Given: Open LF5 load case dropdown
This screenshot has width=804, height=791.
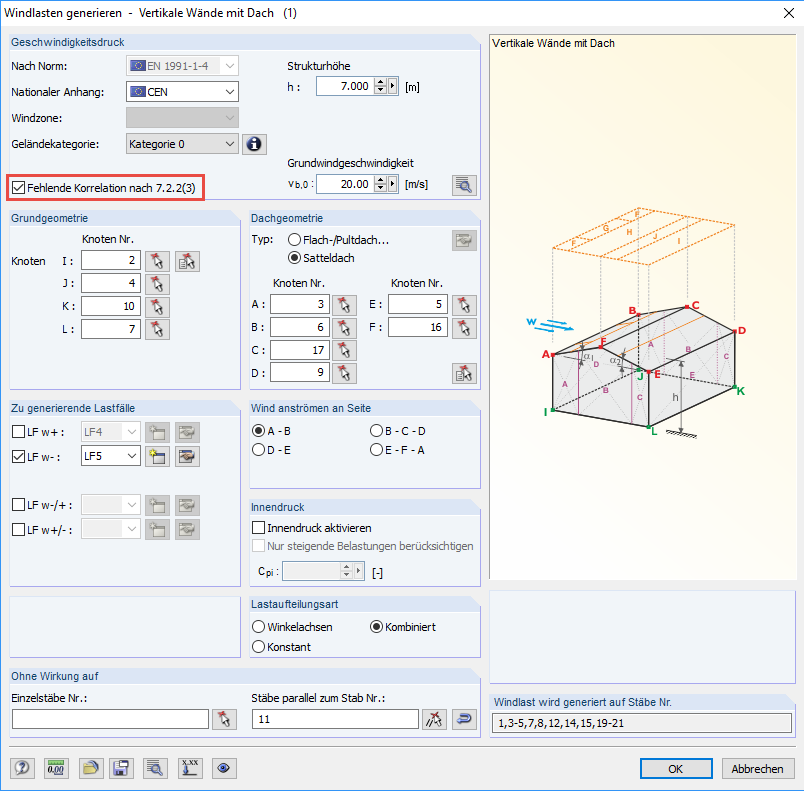Looking at the screenshot, I should click(x=111, y=456).
